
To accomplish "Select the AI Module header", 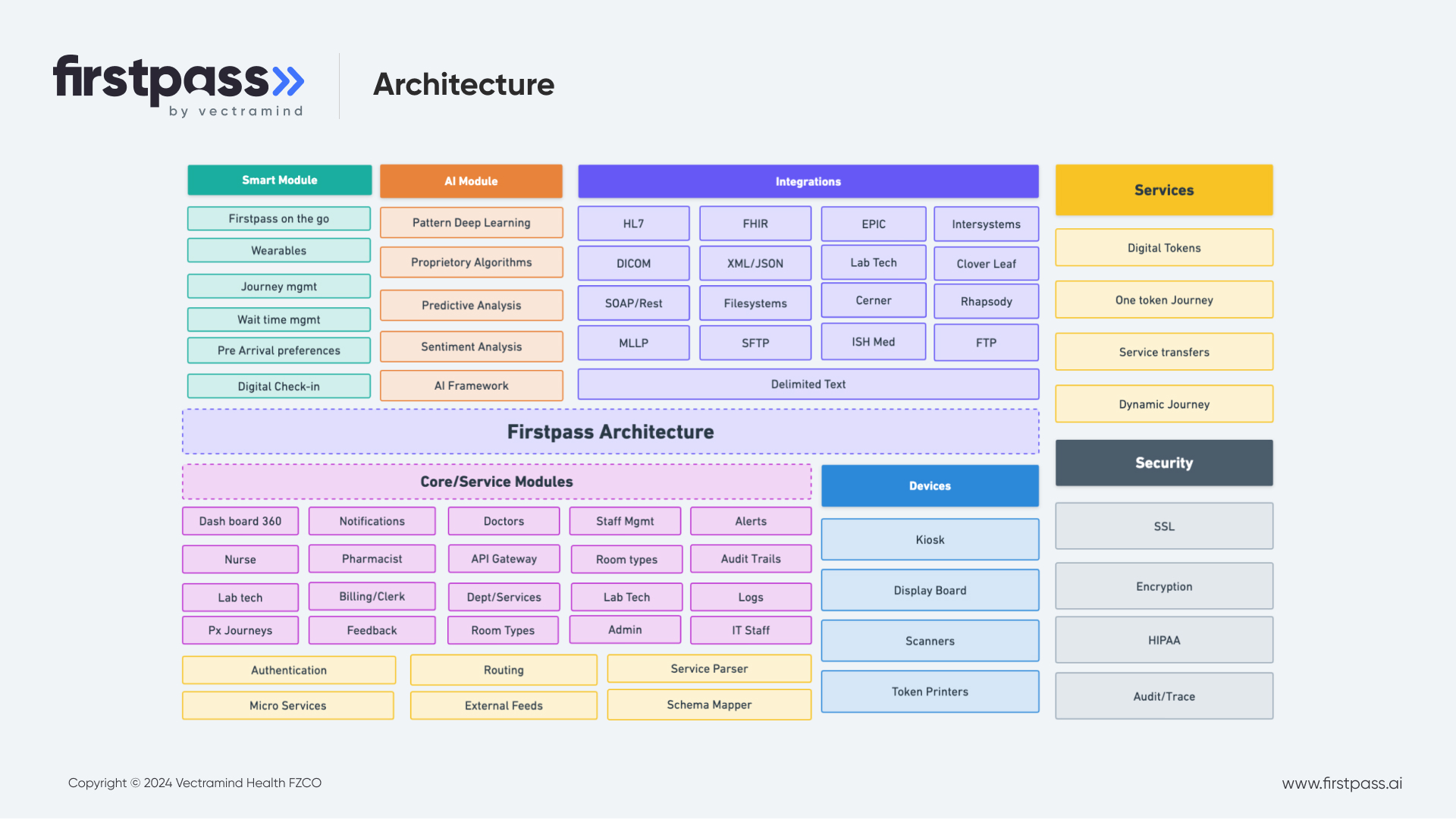I will coord(471,181).
